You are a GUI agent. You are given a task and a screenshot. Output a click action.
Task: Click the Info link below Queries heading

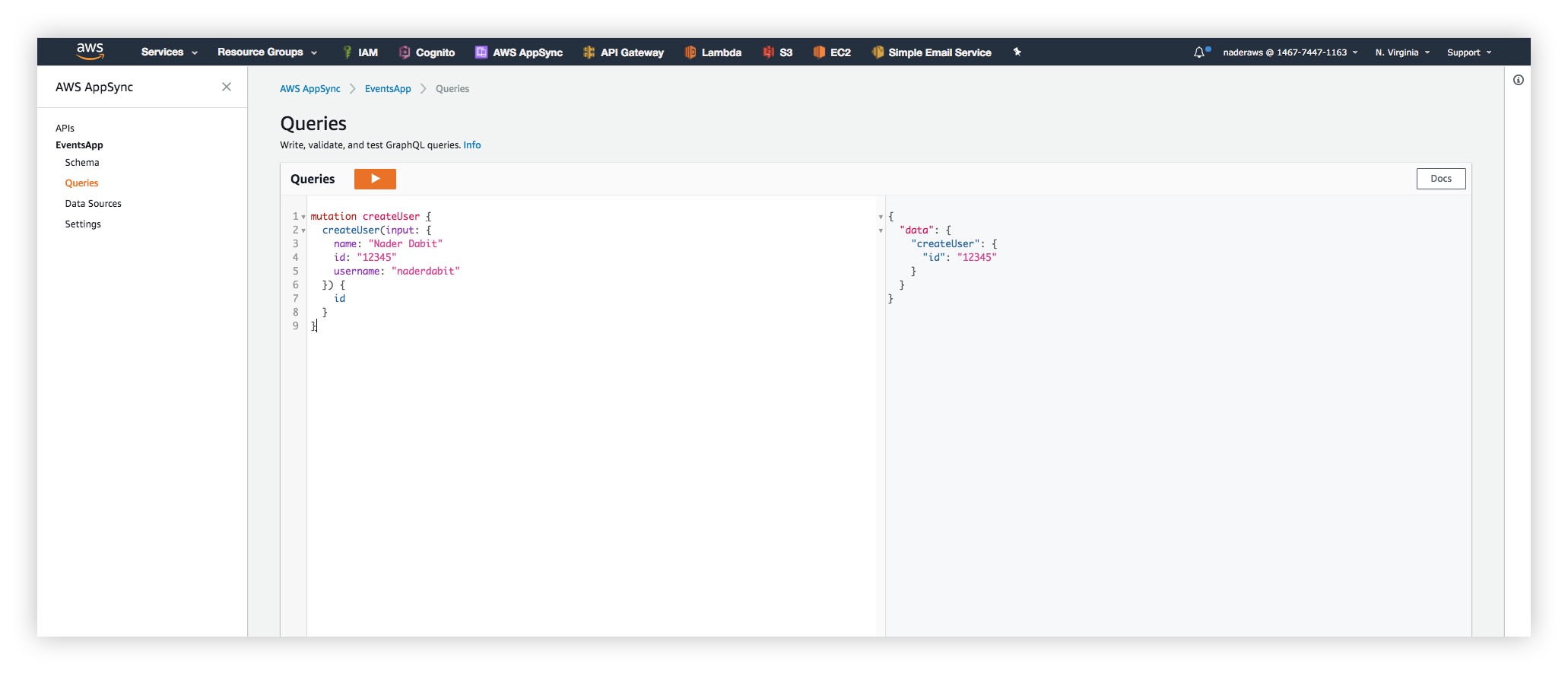(471, 145)
